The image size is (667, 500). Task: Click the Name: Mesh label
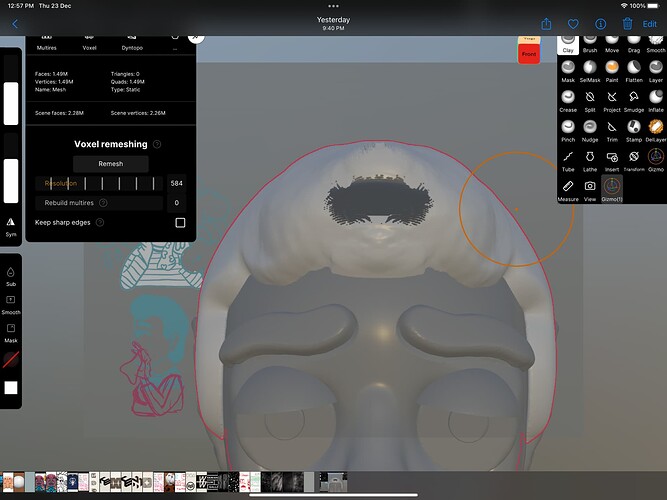coord(50,90)
